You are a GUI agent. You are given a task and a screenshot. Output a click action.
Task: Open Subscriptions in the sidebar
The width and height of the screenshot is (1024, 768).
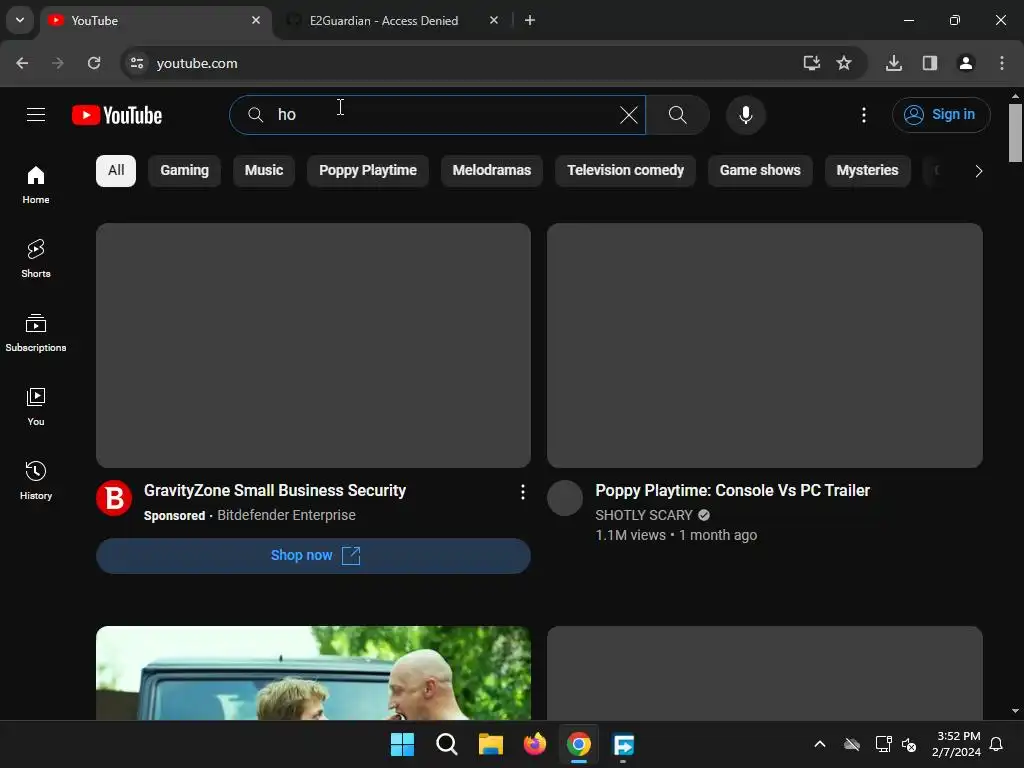pyautogui.click(x=36, y=332)
